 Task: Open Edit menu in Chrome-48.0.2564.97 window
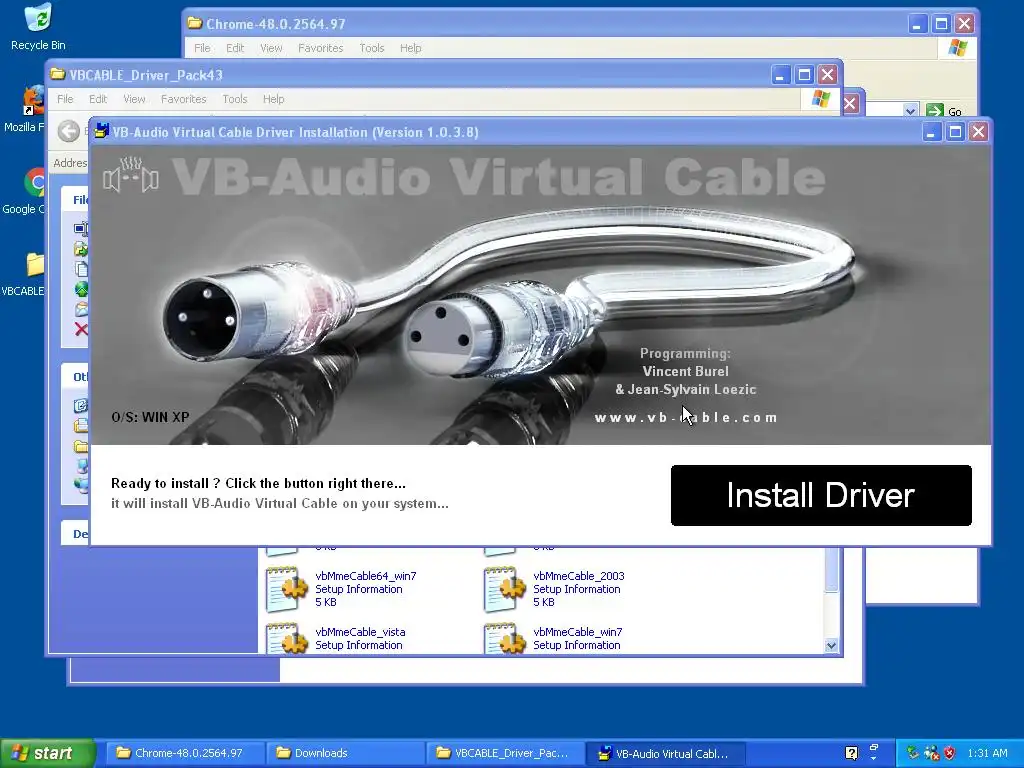click(x=235, y=48)
